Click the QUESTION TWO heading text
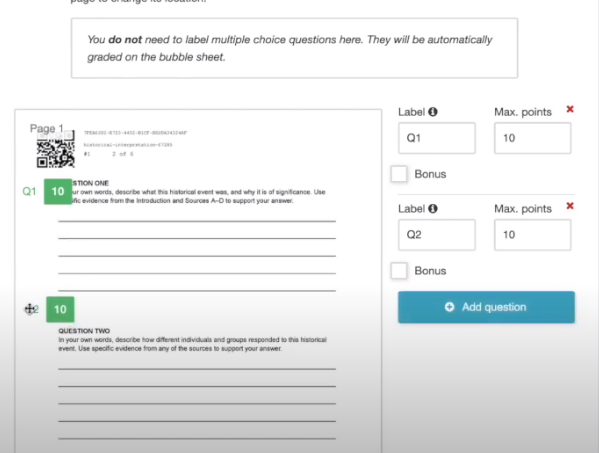Image resolution: width=599 pixels, height=453 pixels. 84,331
